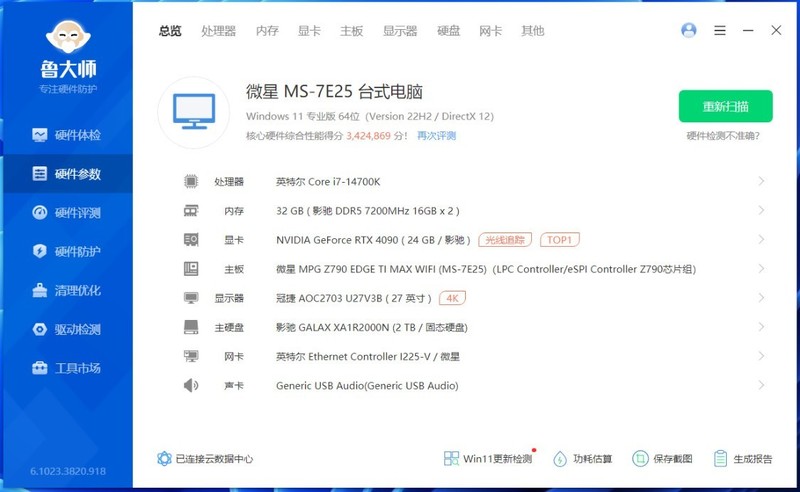The height and width of the screenshot is (492, 800).
Task: Click 硬件检测不准确? link
Action: pyautogui.click(x=723, y=136)
